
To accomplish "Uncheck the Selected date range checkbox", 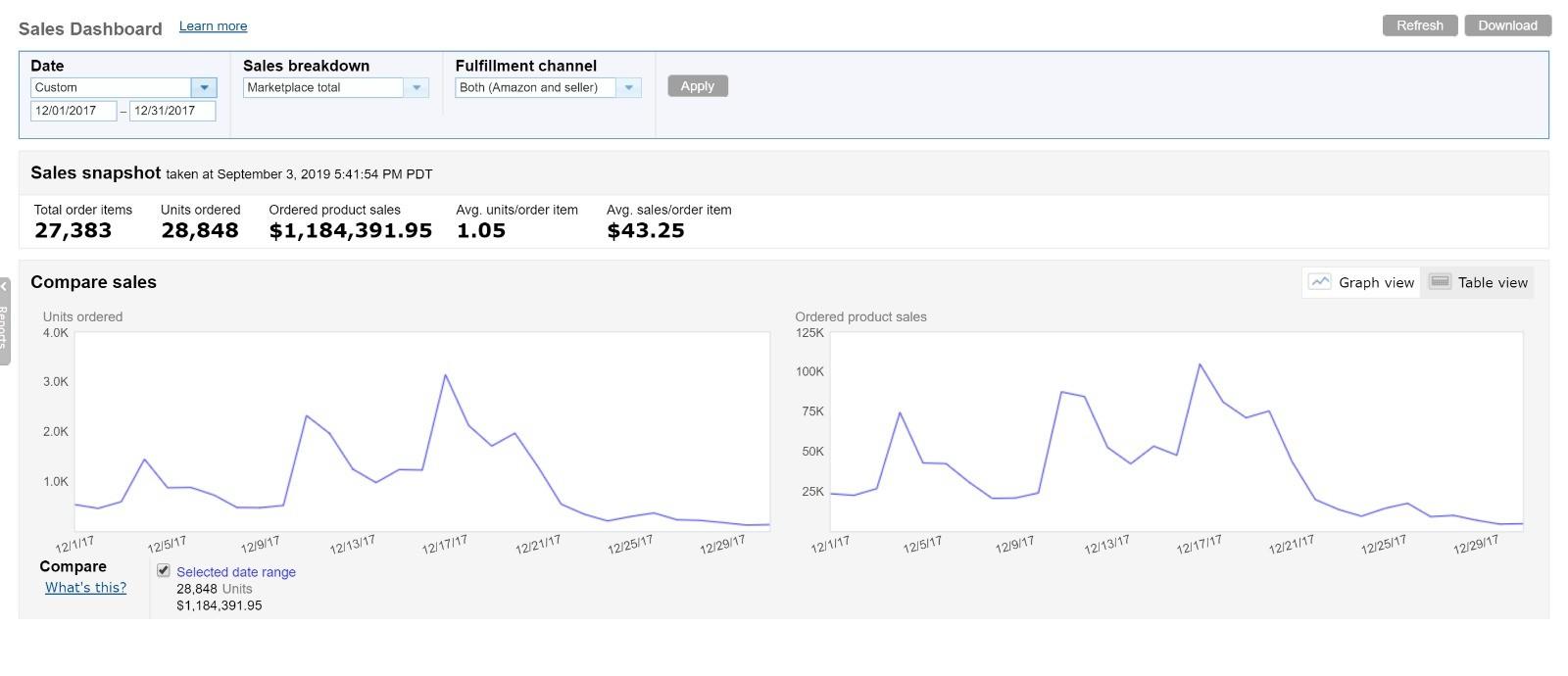I will [164, 571].
